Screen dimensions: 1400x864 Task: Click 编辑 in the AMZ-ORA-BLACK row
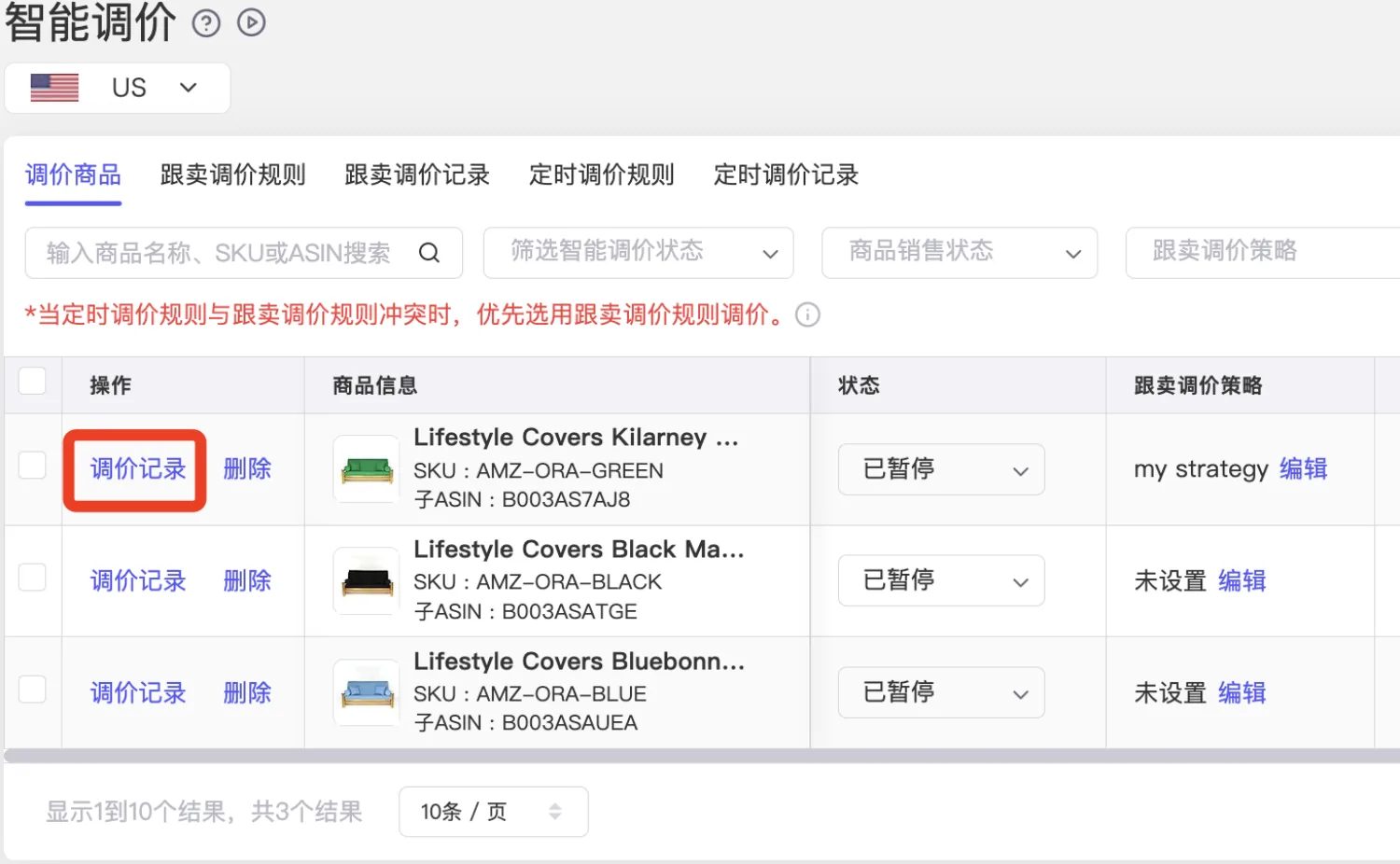(1242, 581)
